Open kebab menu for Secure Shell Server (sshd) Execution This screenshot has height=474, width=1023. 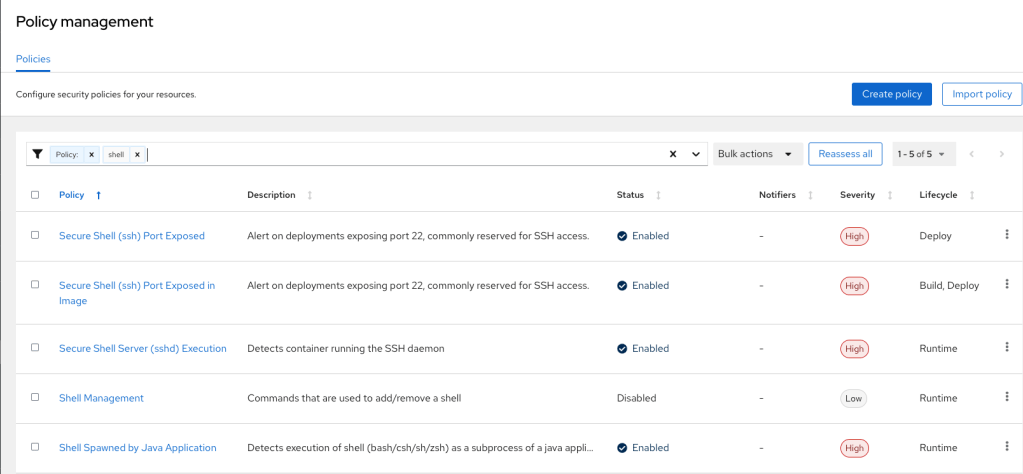[x=1006, y=347]
